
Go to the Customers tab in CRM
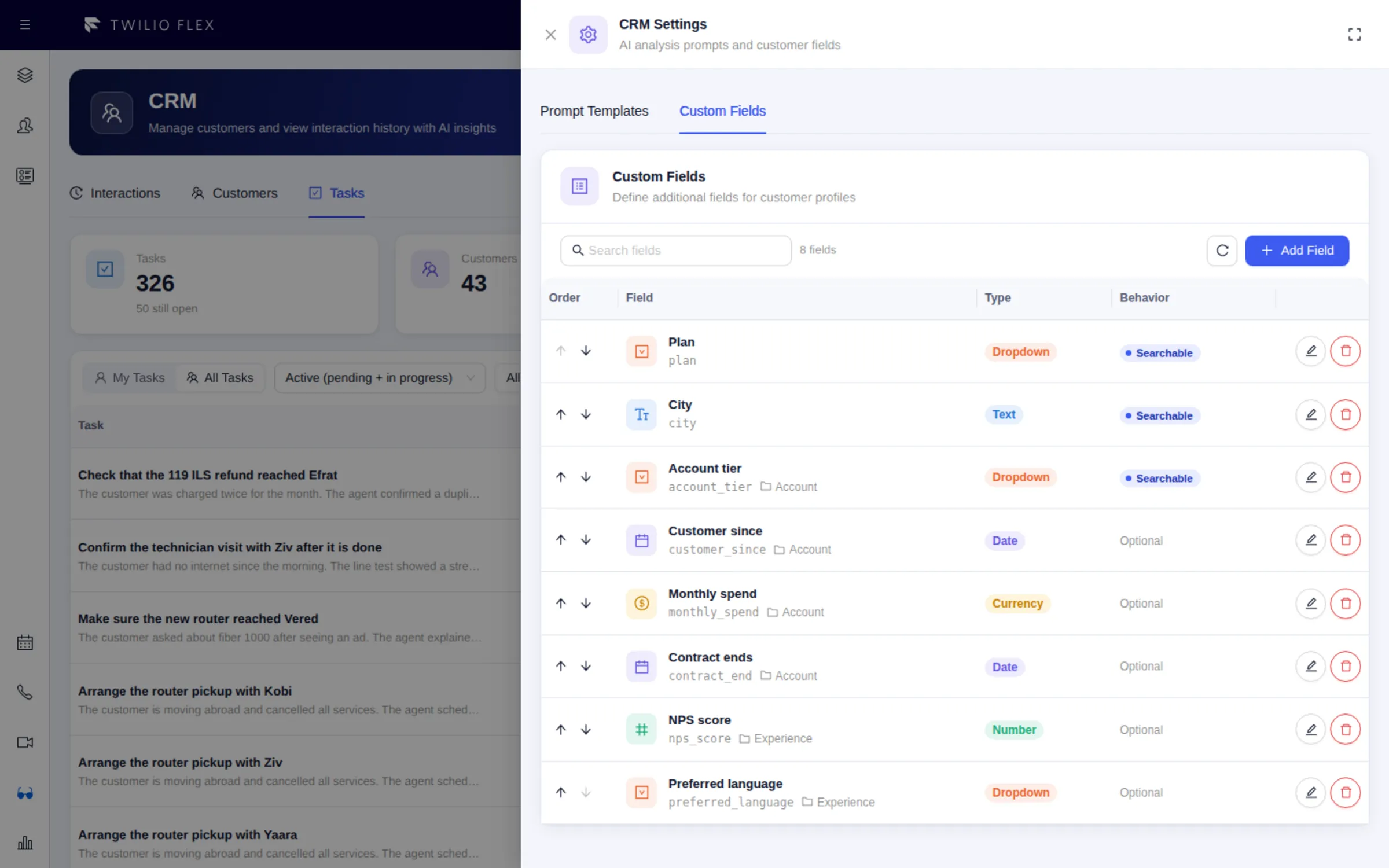(235, 193)
